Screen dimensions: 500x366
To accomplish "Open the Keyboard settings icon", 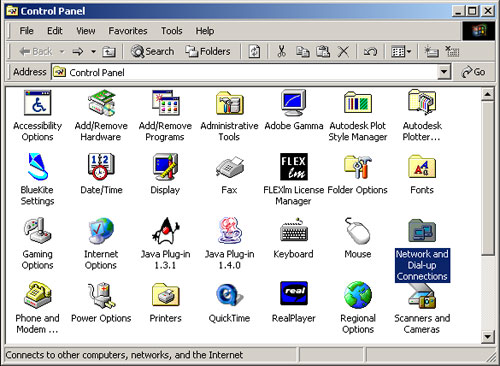I will [x=294, y=231].
